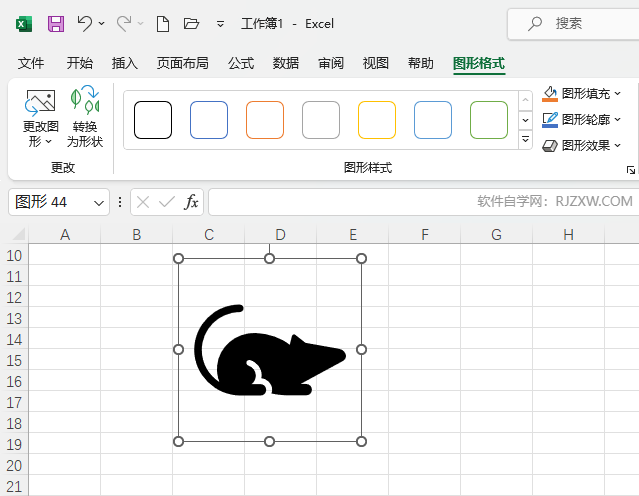Customize the Quick Access Toolbar dropdown
The image size is (639, 496).
point(220,24)
